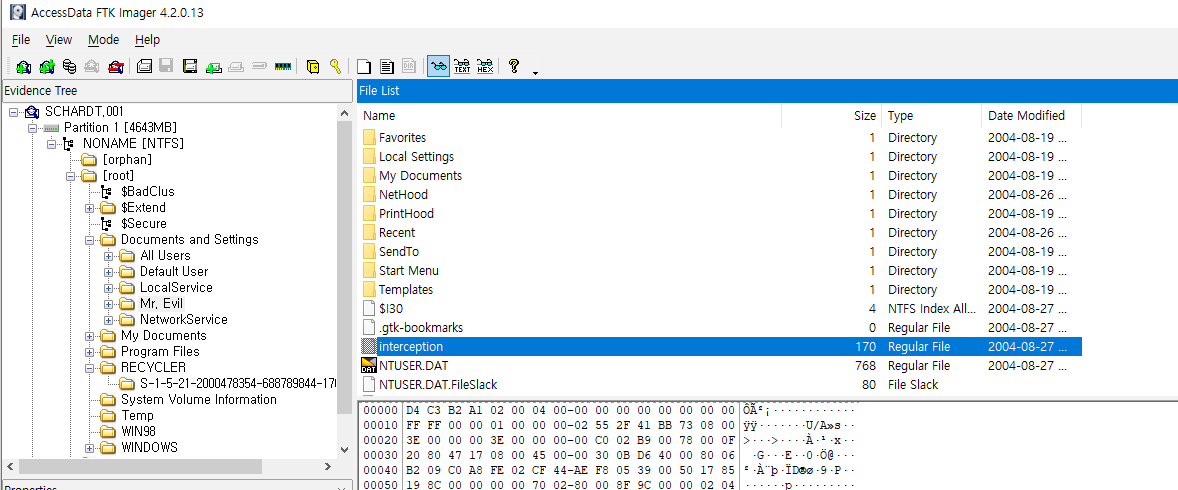Open the Mode menu
Viewport: 1178px width, 490px height.
(x=104, y=40)
